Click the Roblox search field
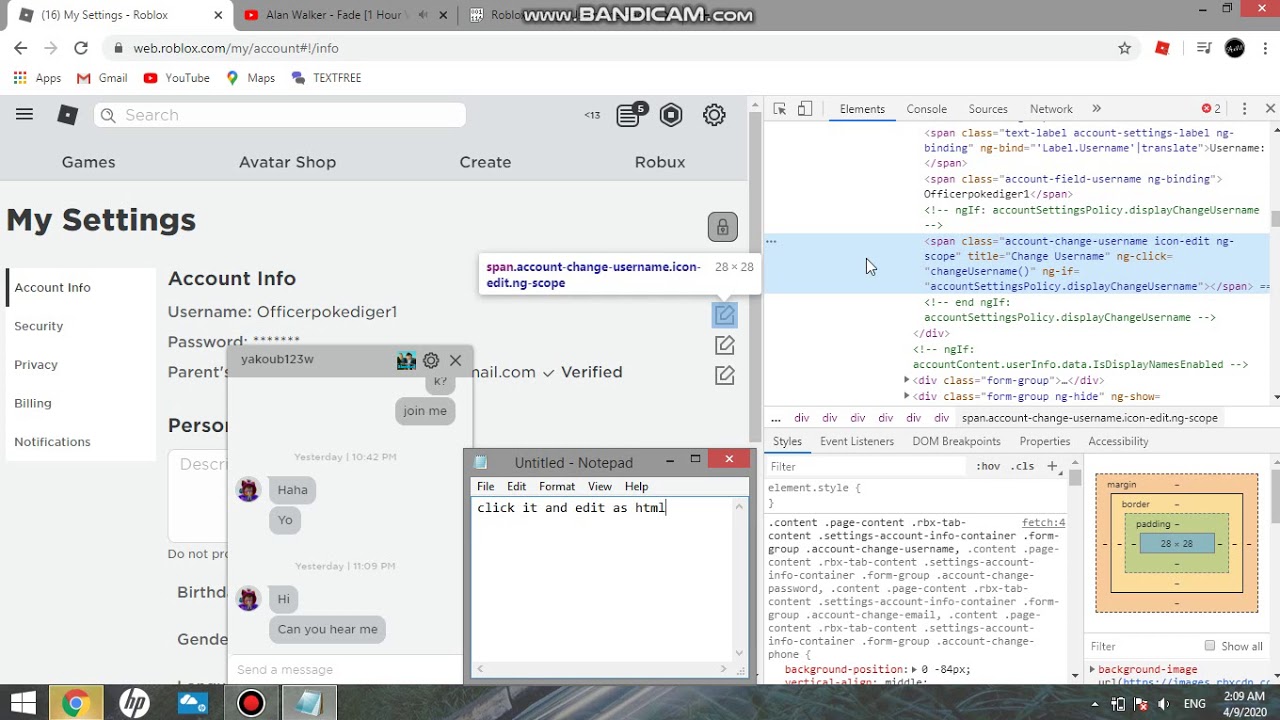Image resolution: width=1280 pixels, height=720 pixels. (280, 115)
